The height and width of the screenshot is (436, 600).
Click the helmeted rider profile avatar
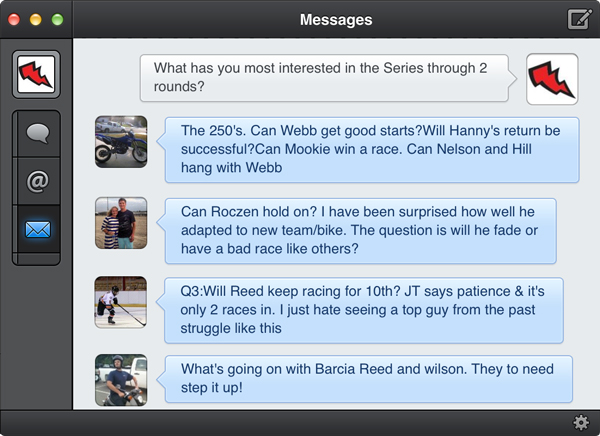pos(121,380)
